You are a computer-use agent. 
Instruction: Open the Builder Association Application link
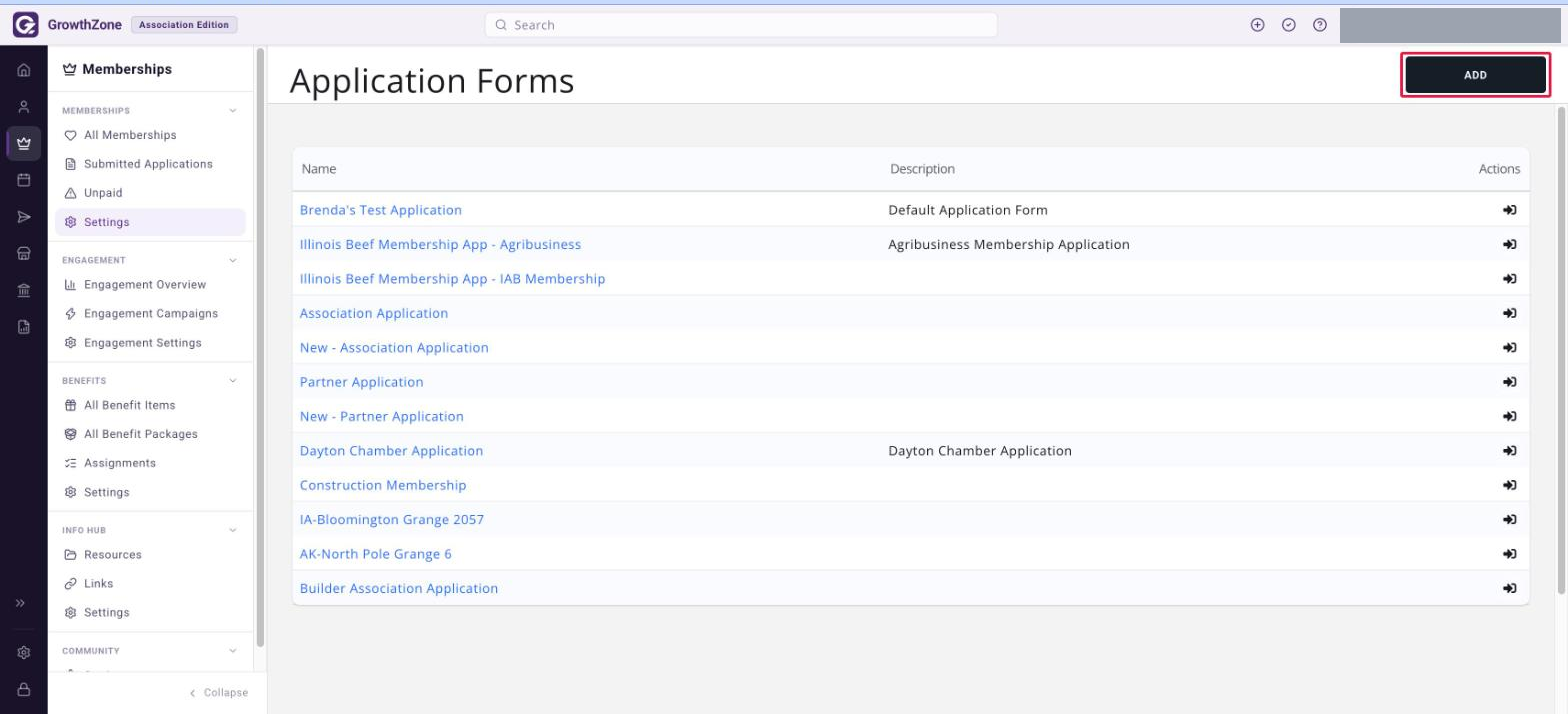point(399,588)
